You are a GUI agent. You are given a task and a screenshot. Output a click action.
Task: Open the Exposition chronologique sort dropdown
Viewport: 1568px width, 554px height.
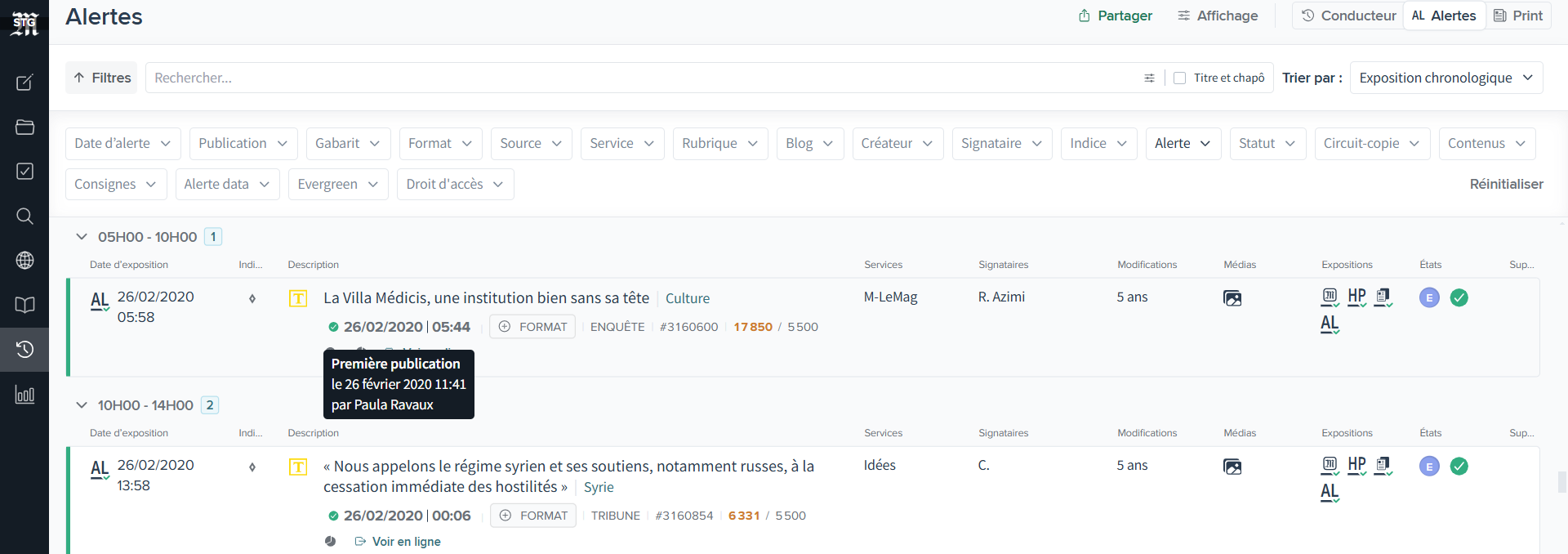click(x=1445, y=78)
